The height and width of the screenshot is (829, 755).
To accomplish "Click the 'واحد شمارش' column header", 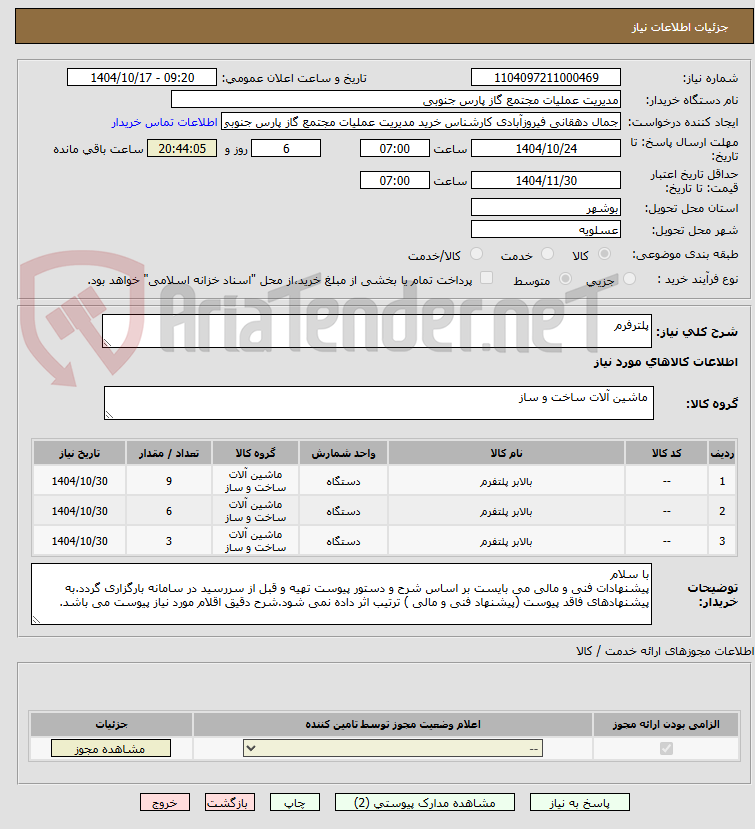I will coord(343,453).
